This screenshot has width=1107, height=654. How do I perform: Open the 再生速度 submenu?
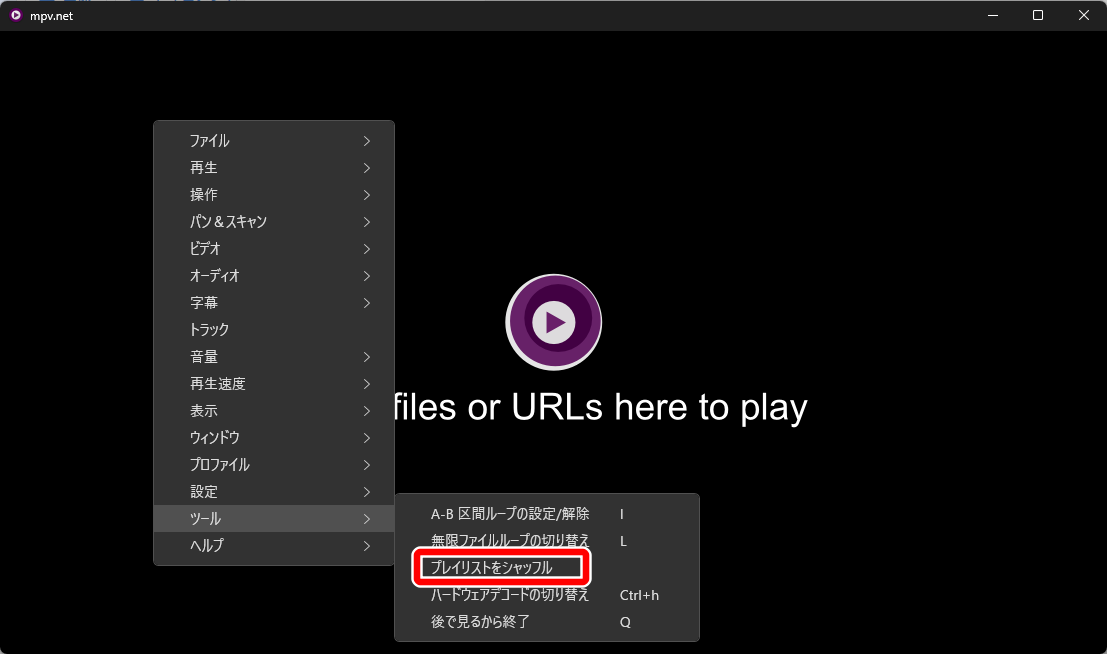274,384
